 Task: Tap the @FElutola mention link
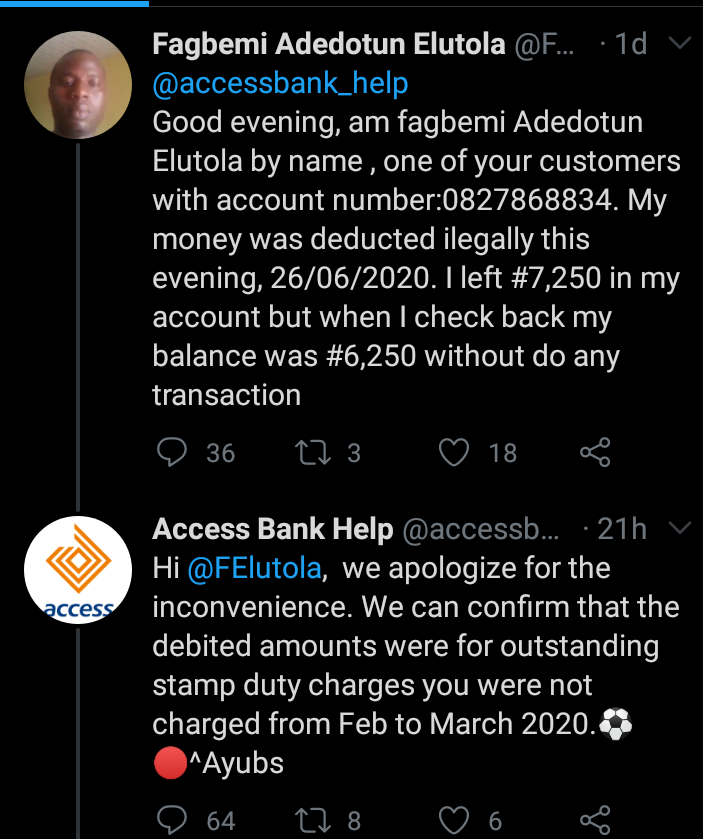255,568
